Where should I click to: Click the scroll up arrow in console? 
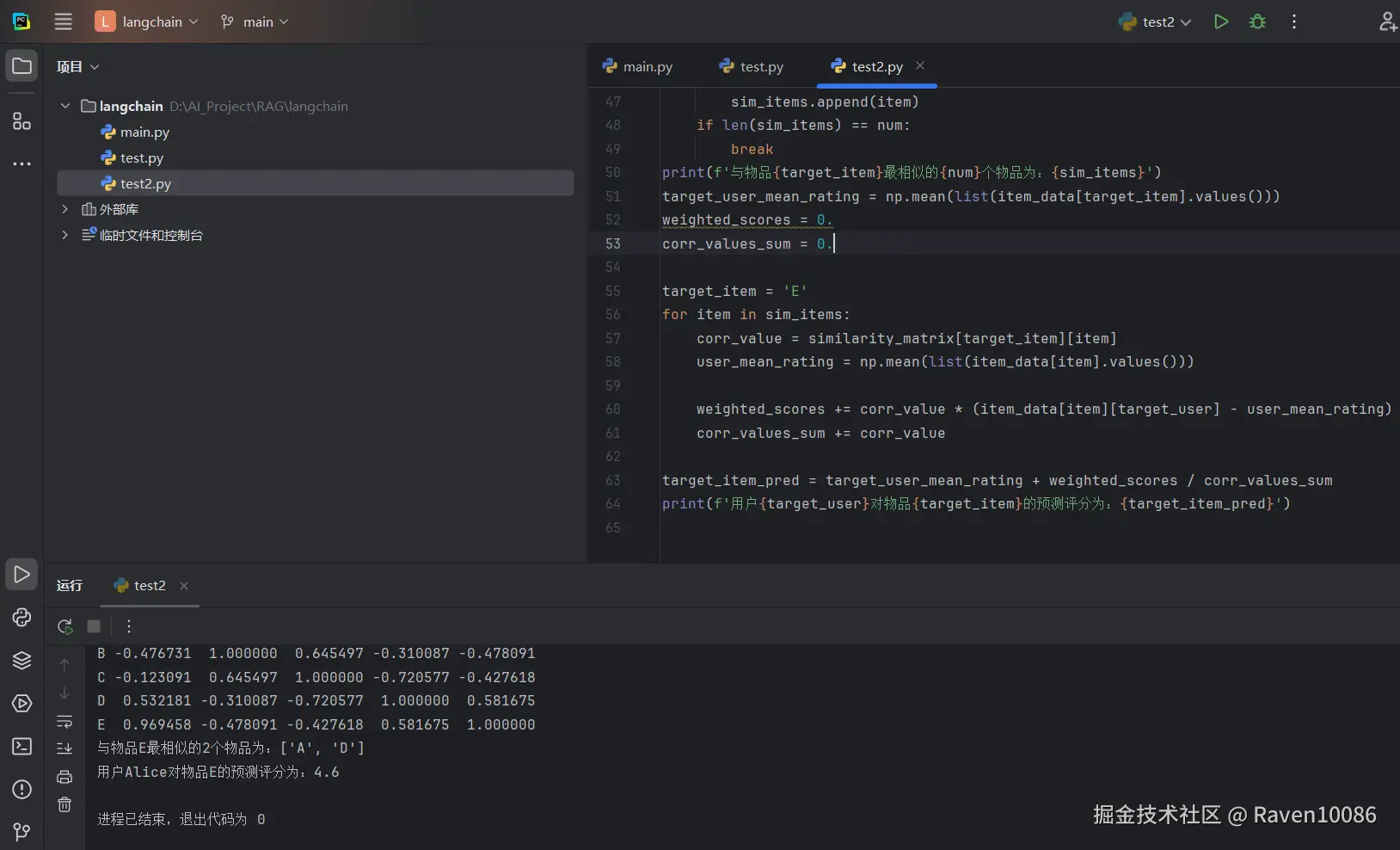(x=64, y=665)
